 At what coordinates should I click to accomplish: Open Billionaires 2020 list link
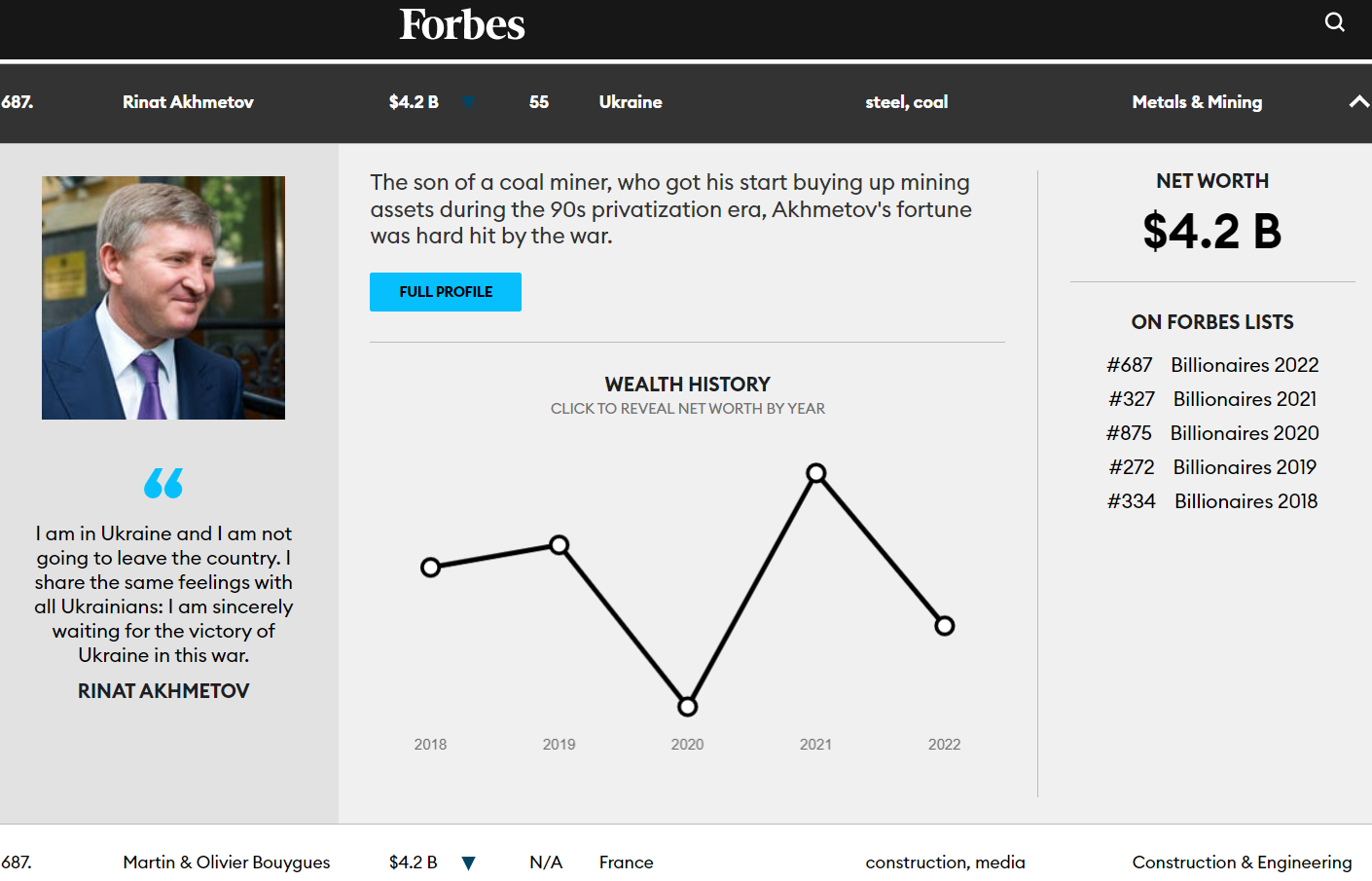tap(1245, 433)
